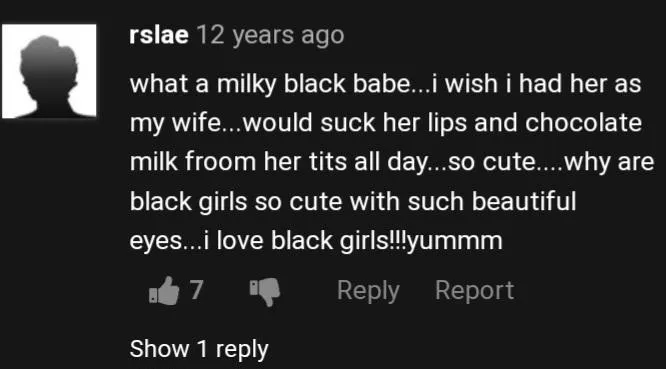
Task: Reply to rslae's comment
Action: click(x=368, y=292)
